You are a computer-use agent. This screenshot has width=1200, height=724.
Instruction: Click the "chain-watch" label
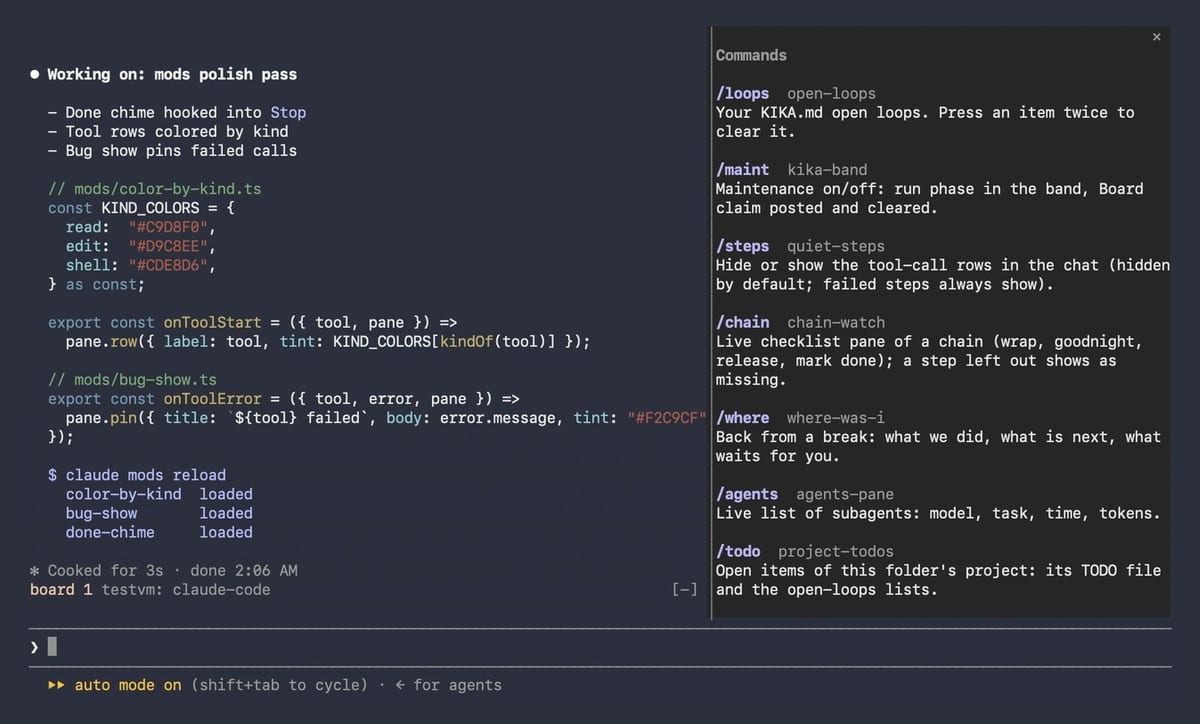click(836, 322)
